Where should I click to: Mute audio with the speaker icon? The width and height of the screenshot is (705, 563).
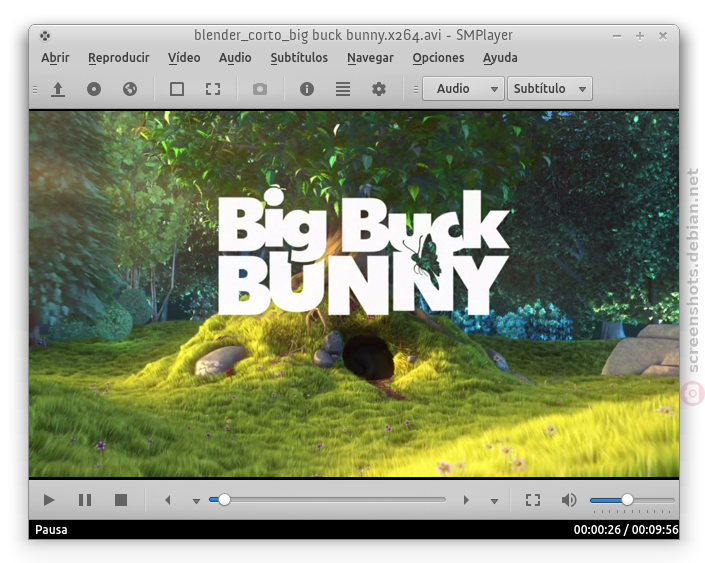(569, 500)
